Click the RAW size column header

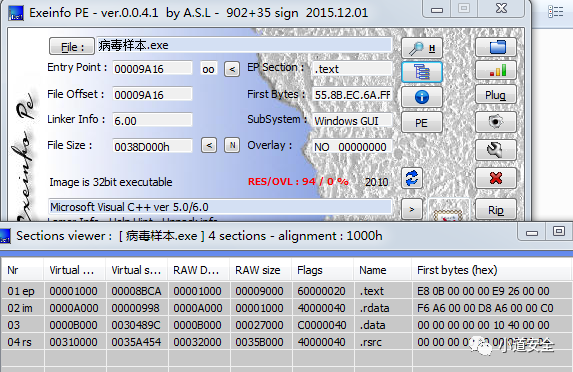tap(261, 270)
